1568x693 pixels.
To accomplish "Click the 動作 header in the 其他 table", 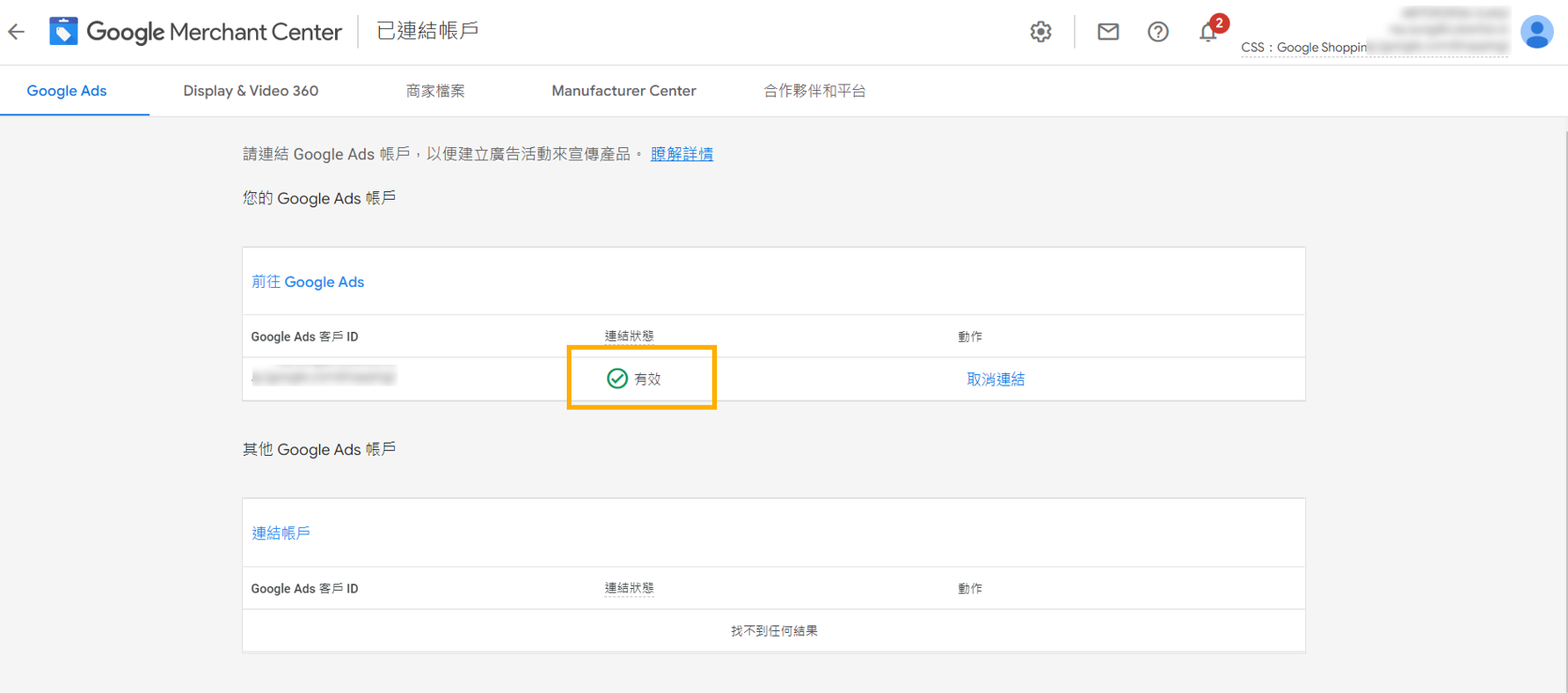I will (x=970, y=589).
